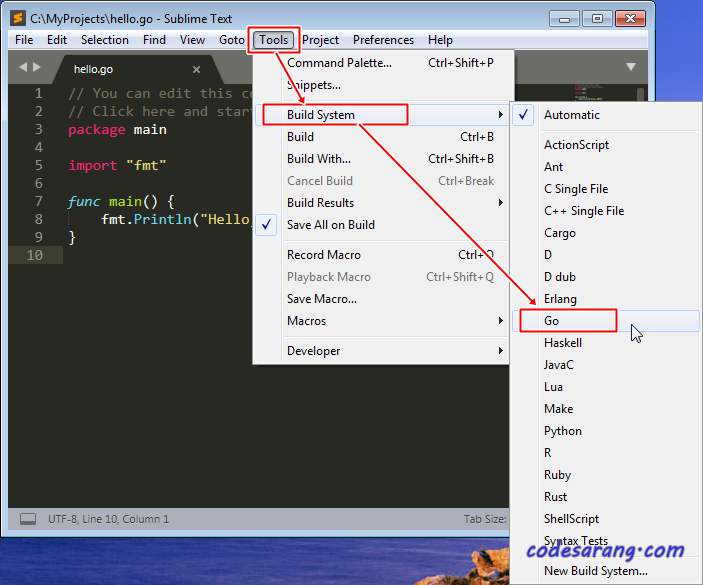This screenshot has width=703, height=585.
Task: Open the Help menu
Action: coord(440,40)
